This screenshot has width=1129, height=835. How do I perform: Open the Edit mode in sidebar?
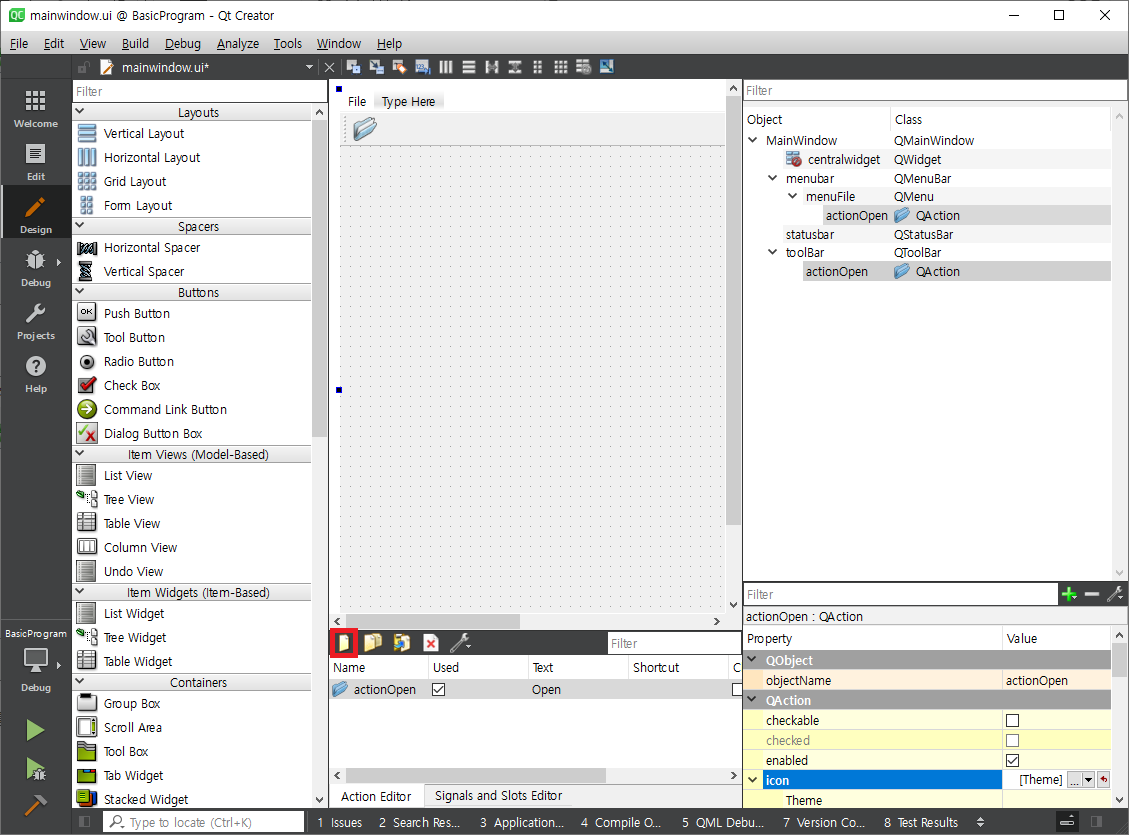pyautogui.click(x=36, y=162)
